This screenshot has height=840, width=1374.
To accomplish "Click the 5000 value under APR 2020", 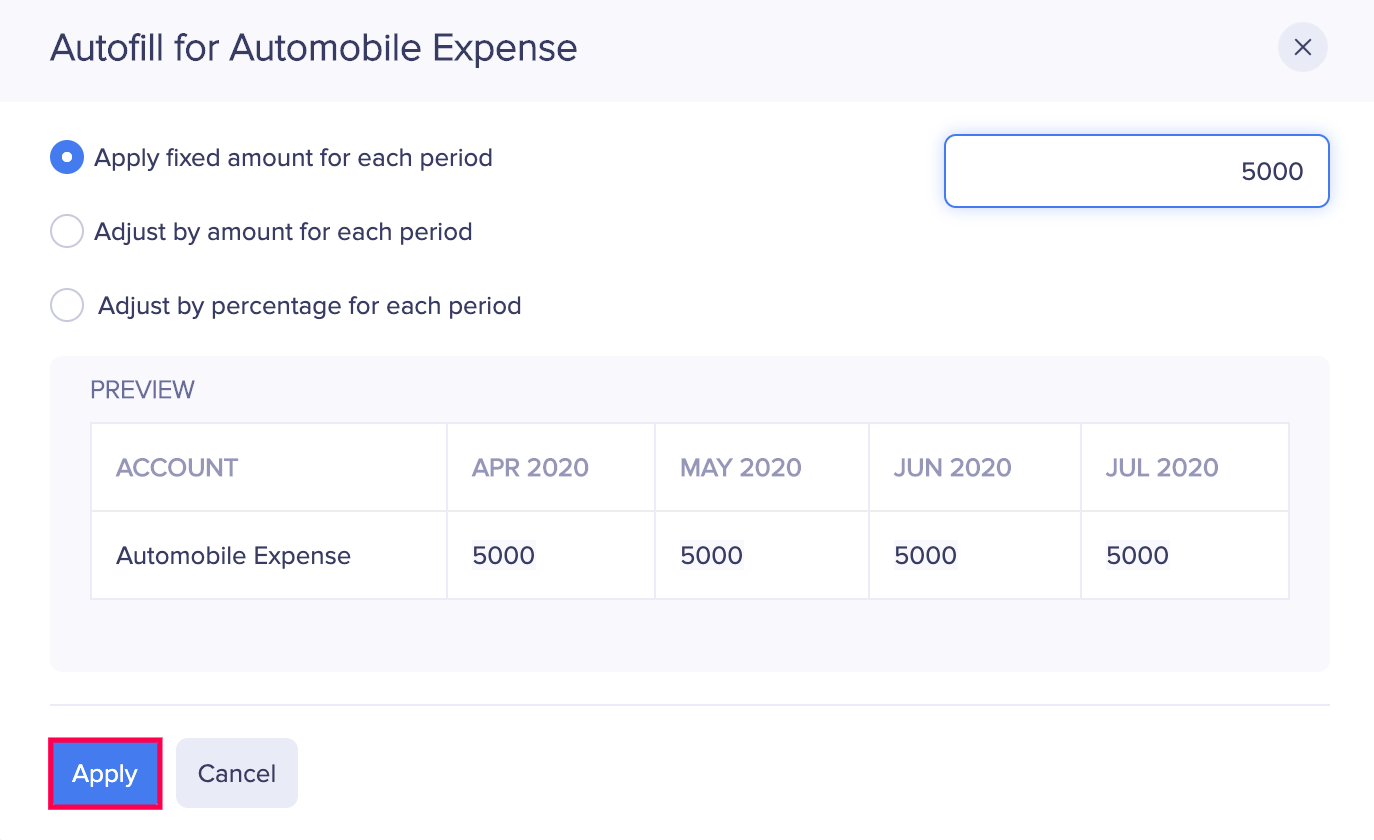I will tap(503, 555).
